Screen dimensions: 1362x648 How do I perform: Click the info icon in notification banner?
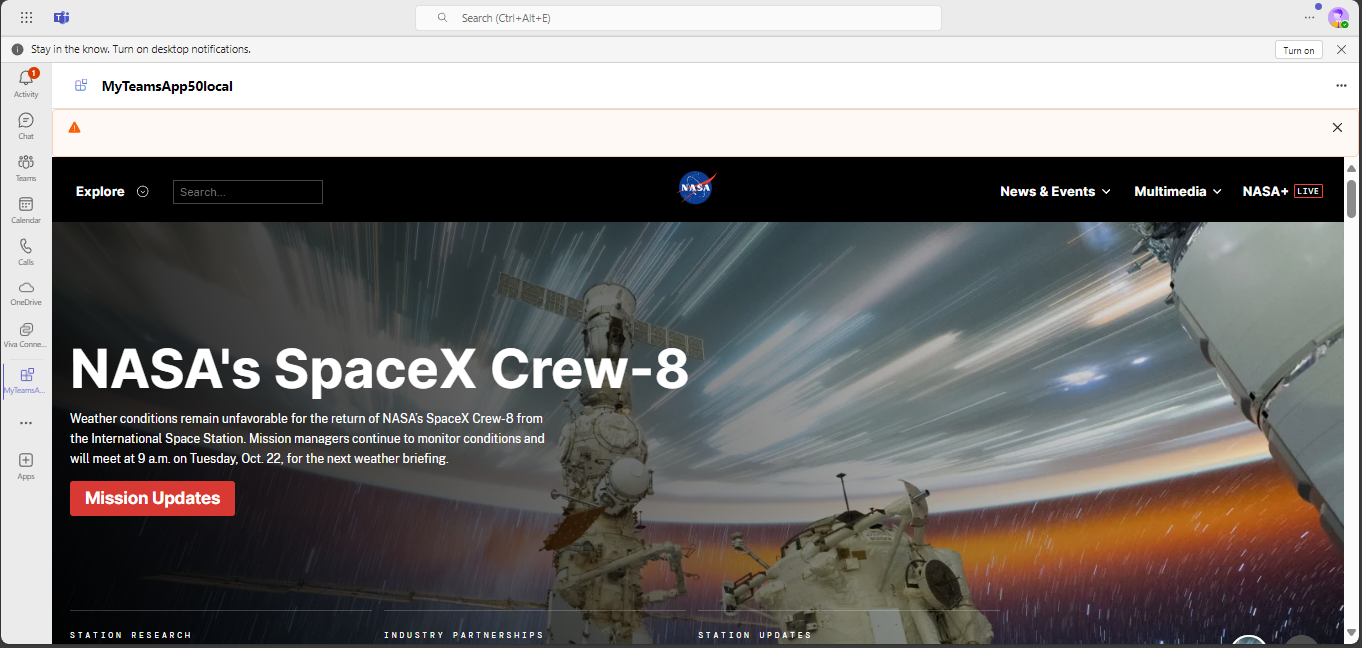(17, 49)
